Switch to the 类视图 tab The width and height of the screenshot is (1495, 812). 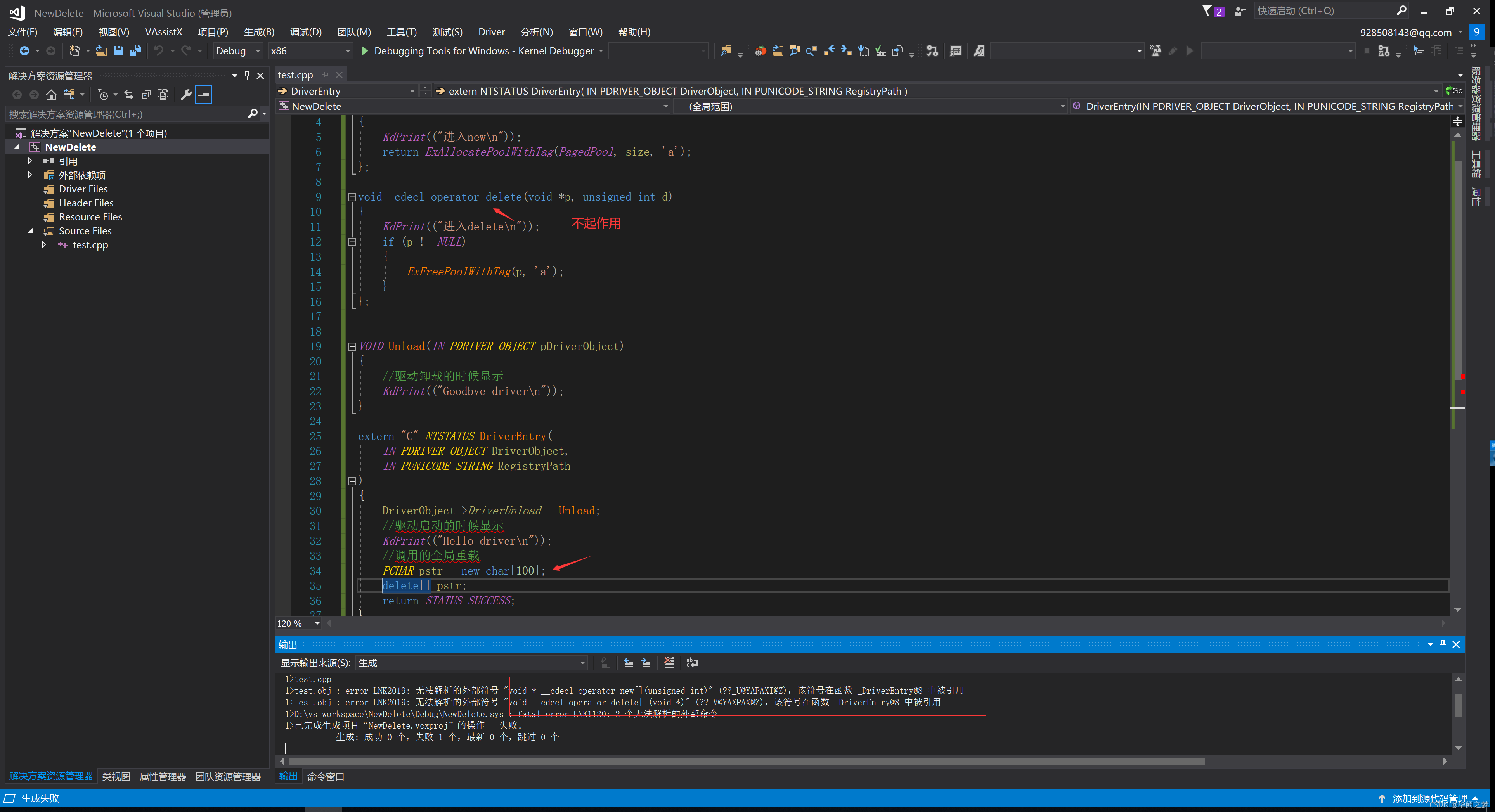pos(116,777)
